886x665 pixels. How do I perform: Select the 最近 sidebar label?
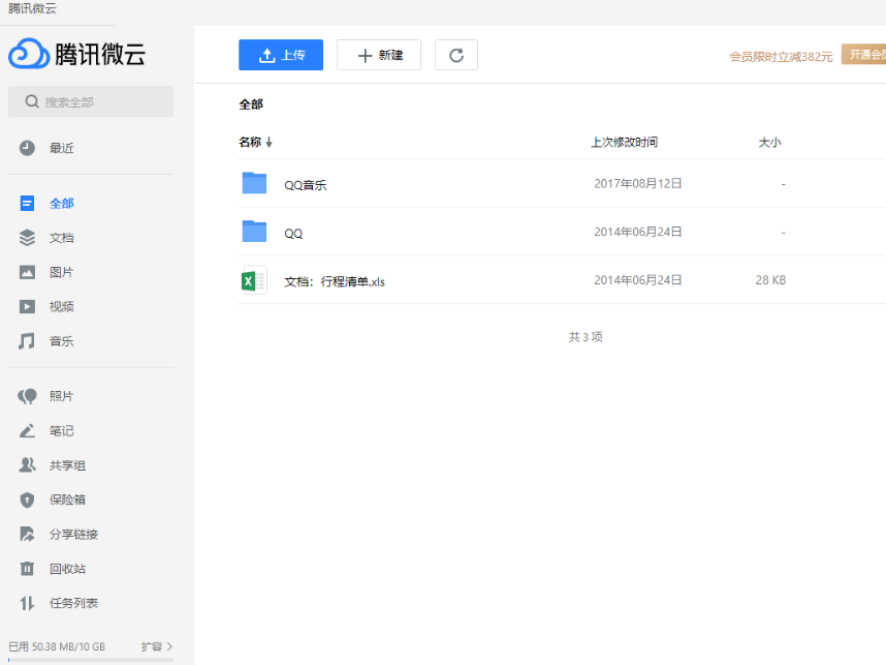[x=62, y=148]
